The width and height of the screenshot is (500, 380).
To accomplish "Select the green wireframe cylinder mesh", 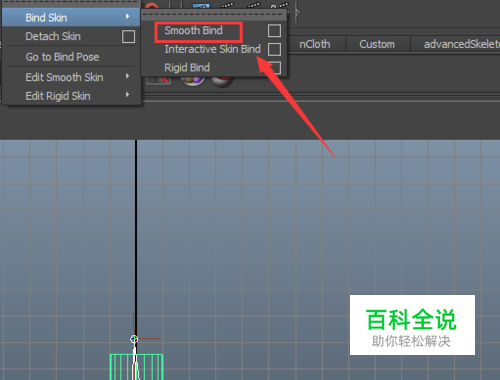I will tap(136, 367).
